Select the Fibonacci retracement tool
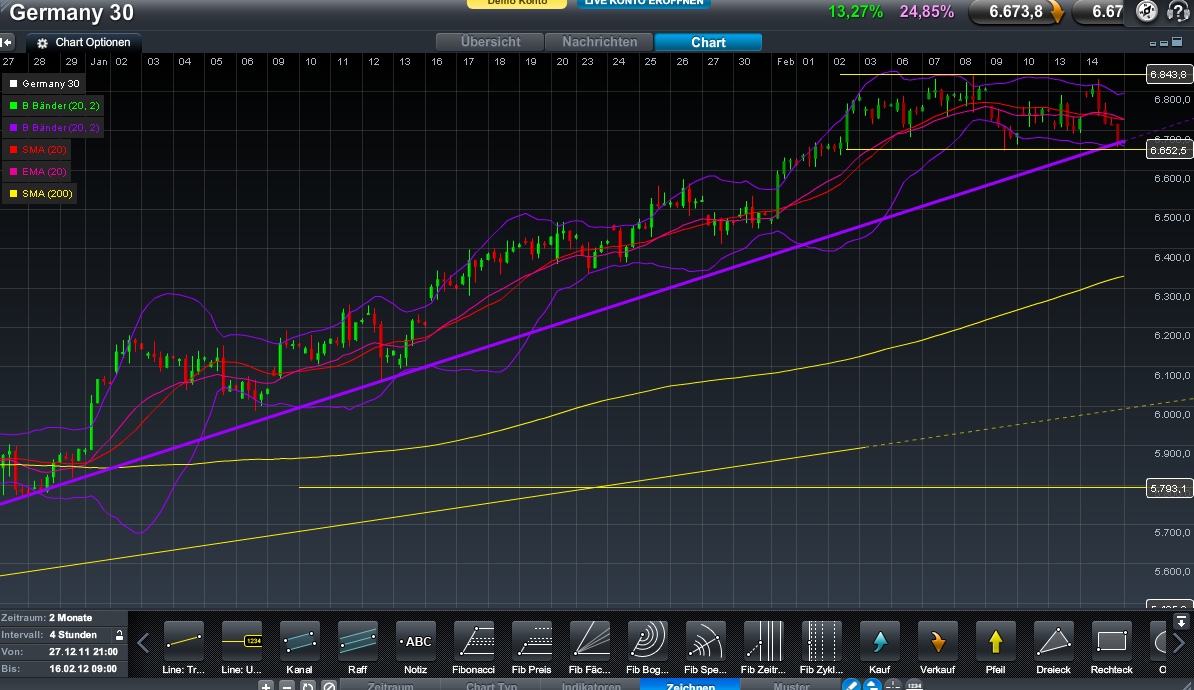The image size is (1194, 690). (474, 640)
